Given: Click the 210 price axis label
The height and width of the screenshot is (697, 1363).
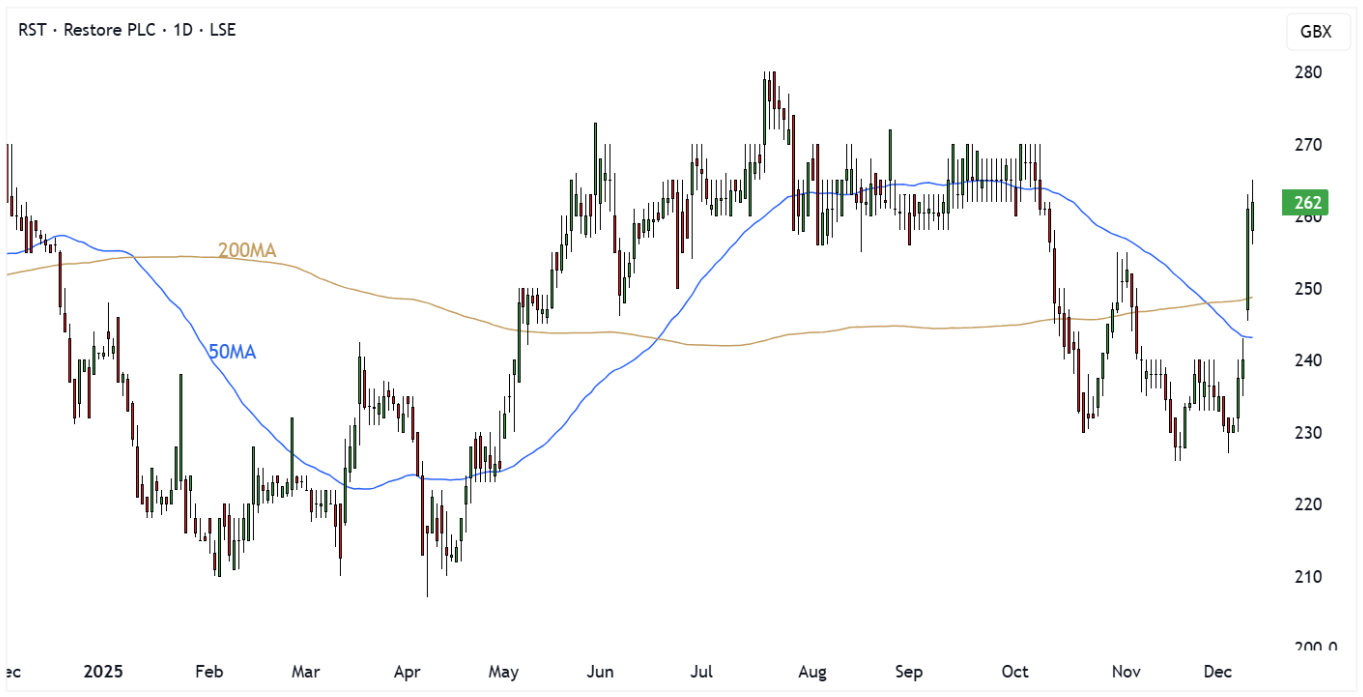Looking at the screenshot, I should coord(1307,577).
